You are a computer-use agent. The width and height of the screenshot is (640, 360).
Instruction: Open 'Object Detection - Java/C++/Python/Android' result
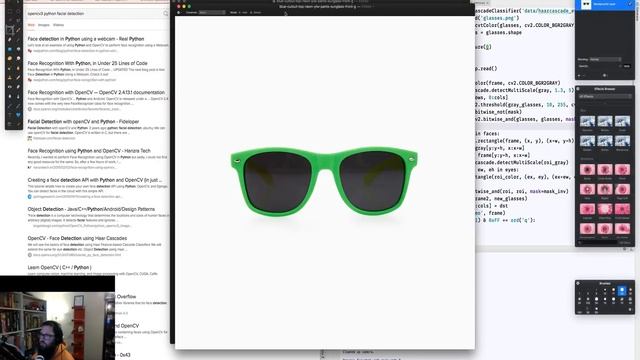(x=91, y=209)
